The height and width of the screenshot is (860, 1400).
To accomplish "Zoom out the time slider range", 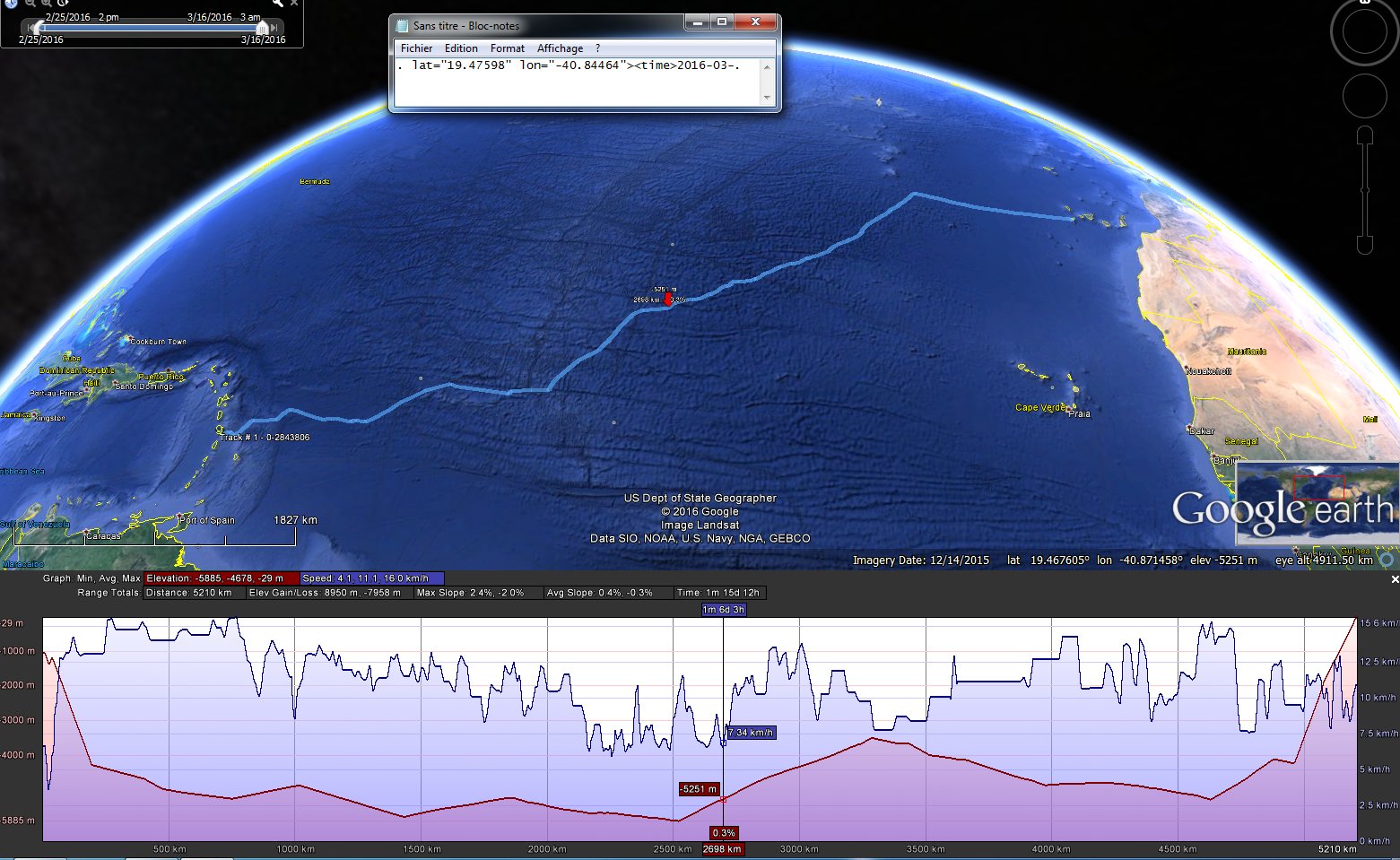I will click(x=30, y=3).
